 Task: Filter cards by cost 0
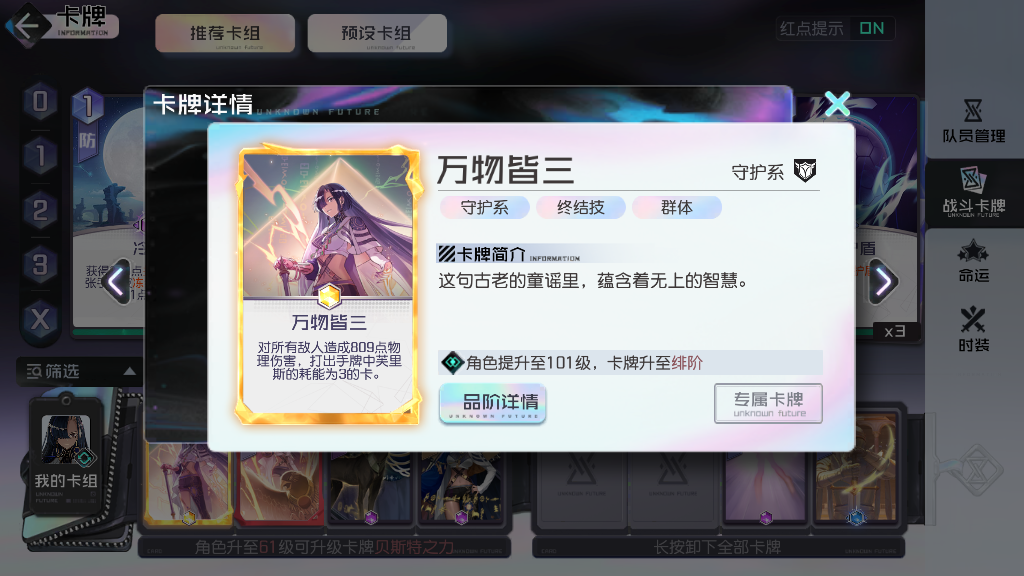(x=40, y=102)
